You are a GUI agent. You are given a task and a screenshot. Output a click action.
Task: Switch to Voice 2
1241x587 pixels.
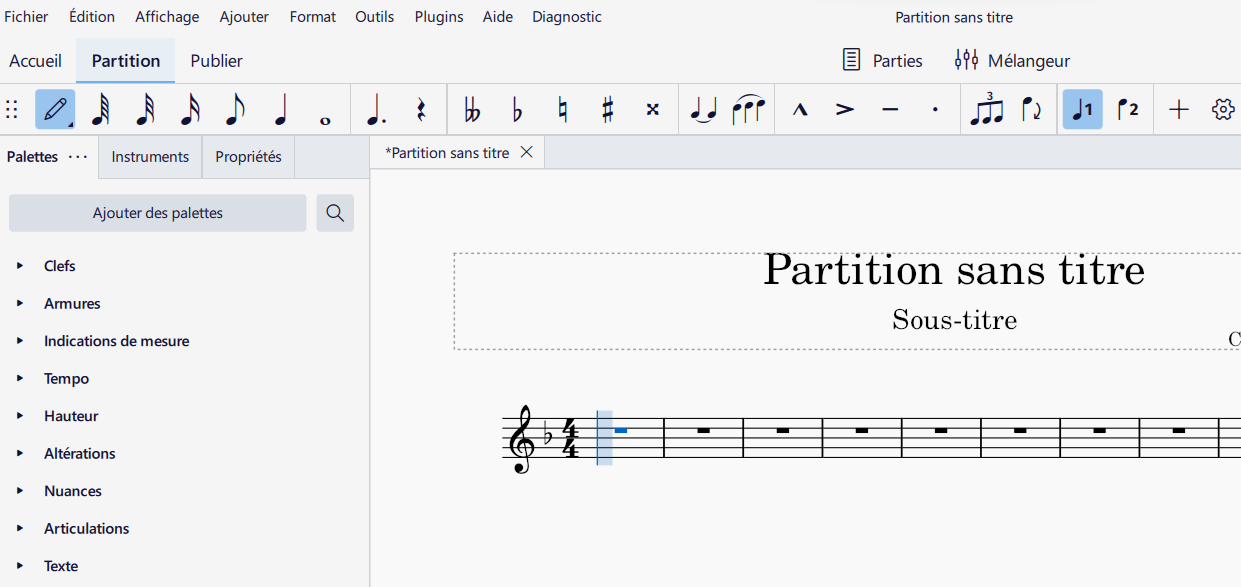pos(1128,110)
